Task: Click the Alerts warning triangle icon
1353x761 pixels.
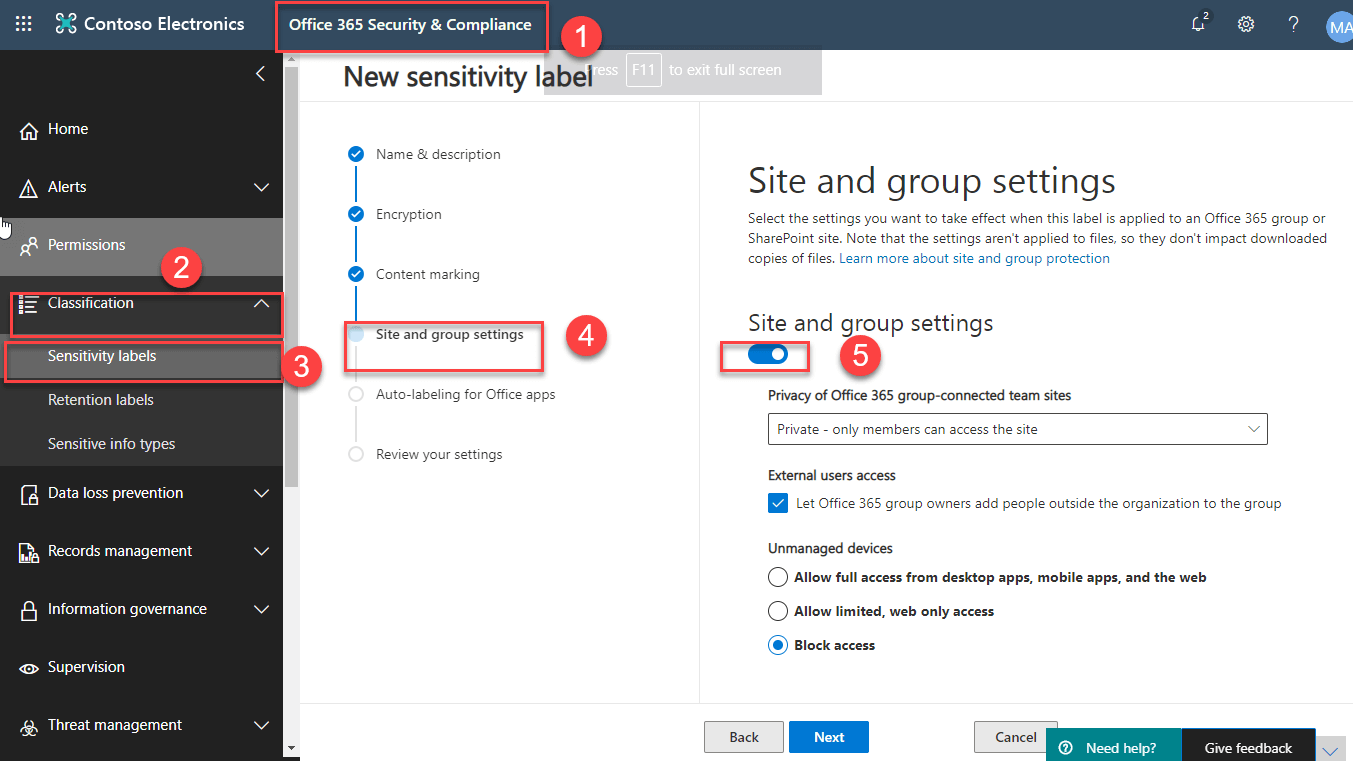Action: point(29,188)
